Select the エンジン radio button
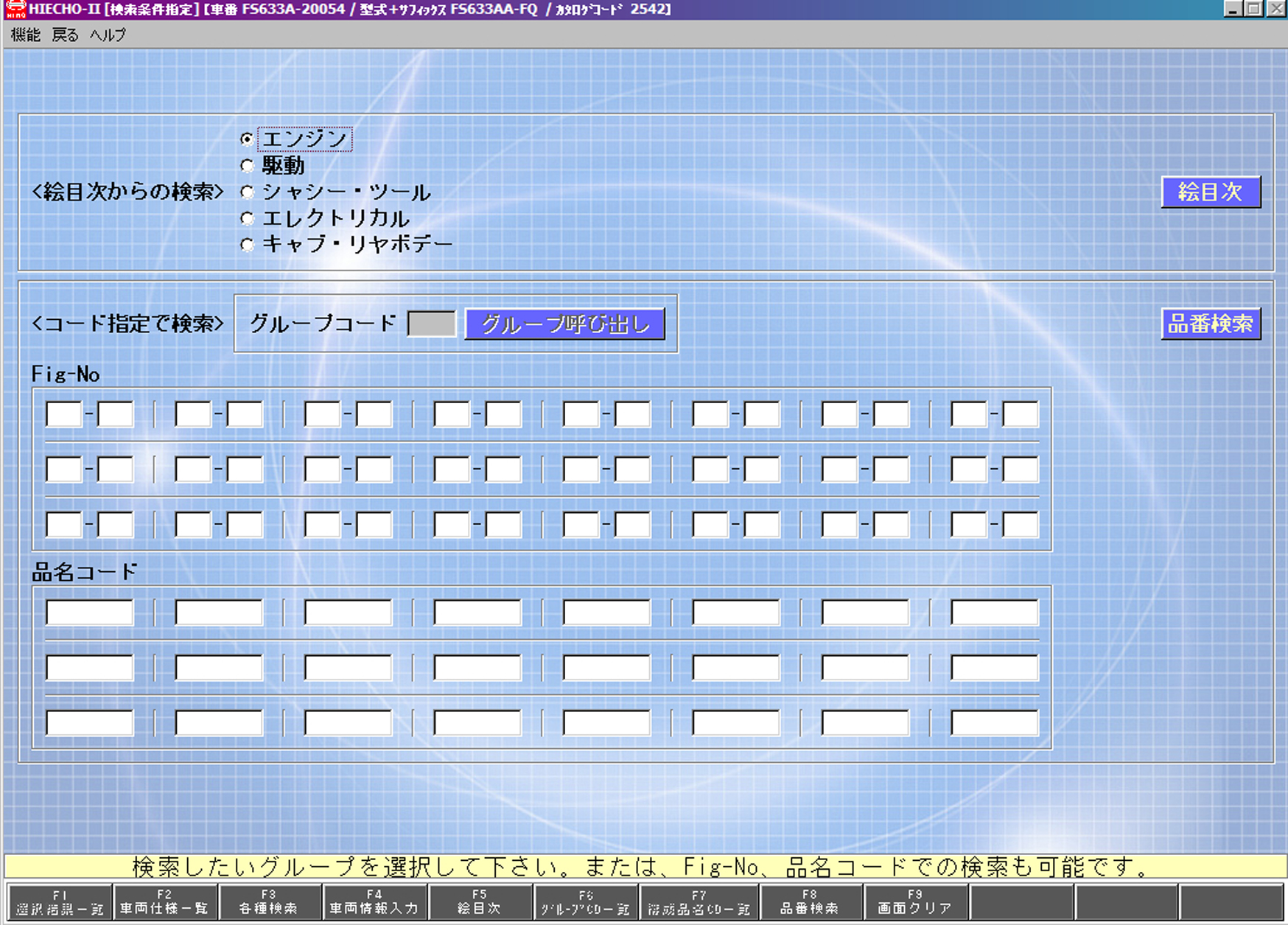The width and height of the screenshot is (1288, 925). [248, 139]
